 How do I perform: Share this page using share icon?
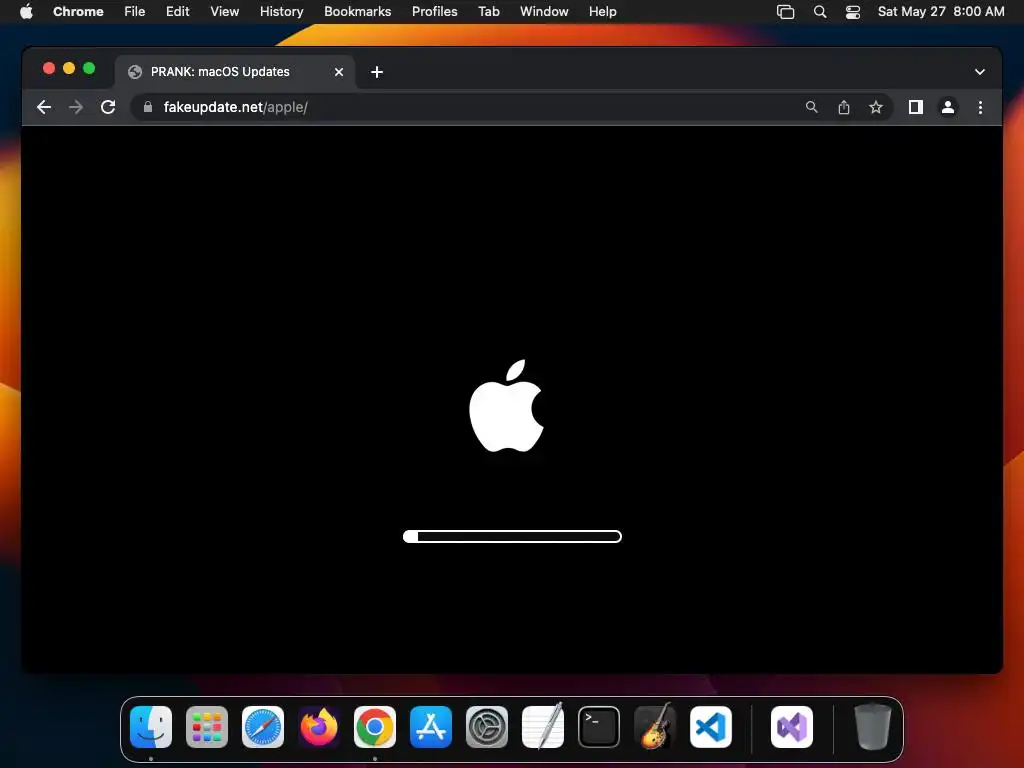tap(844, 107)
